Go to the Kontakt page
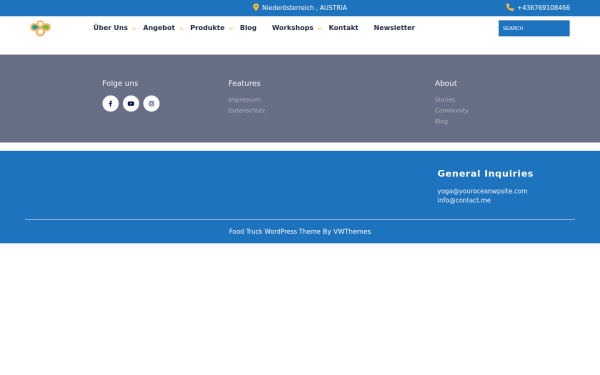Viewport: 600px width, 375px height. (344, 28)
